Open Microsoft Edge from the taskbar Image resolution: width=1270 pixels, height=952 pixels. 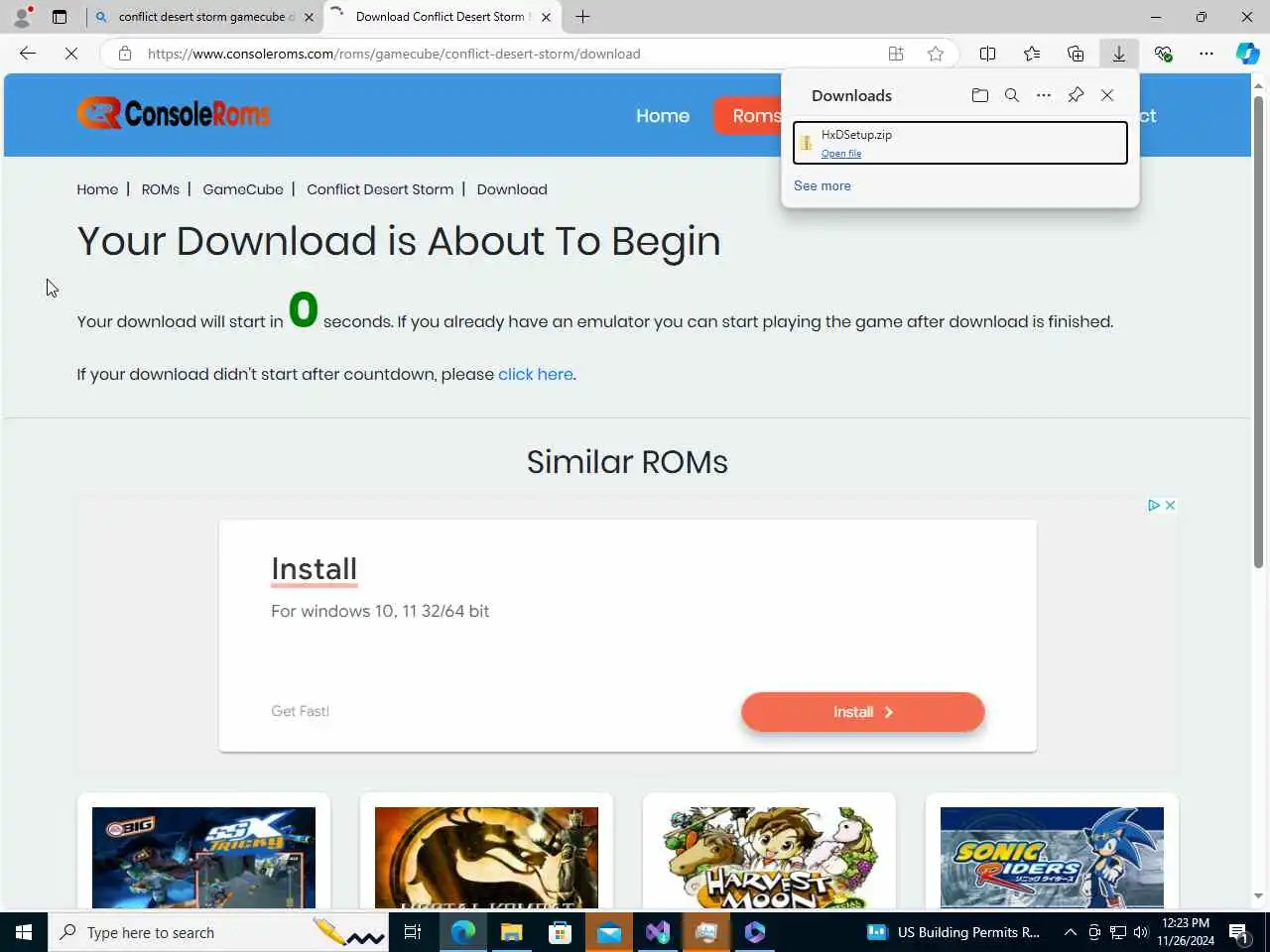tap(463, 932)
